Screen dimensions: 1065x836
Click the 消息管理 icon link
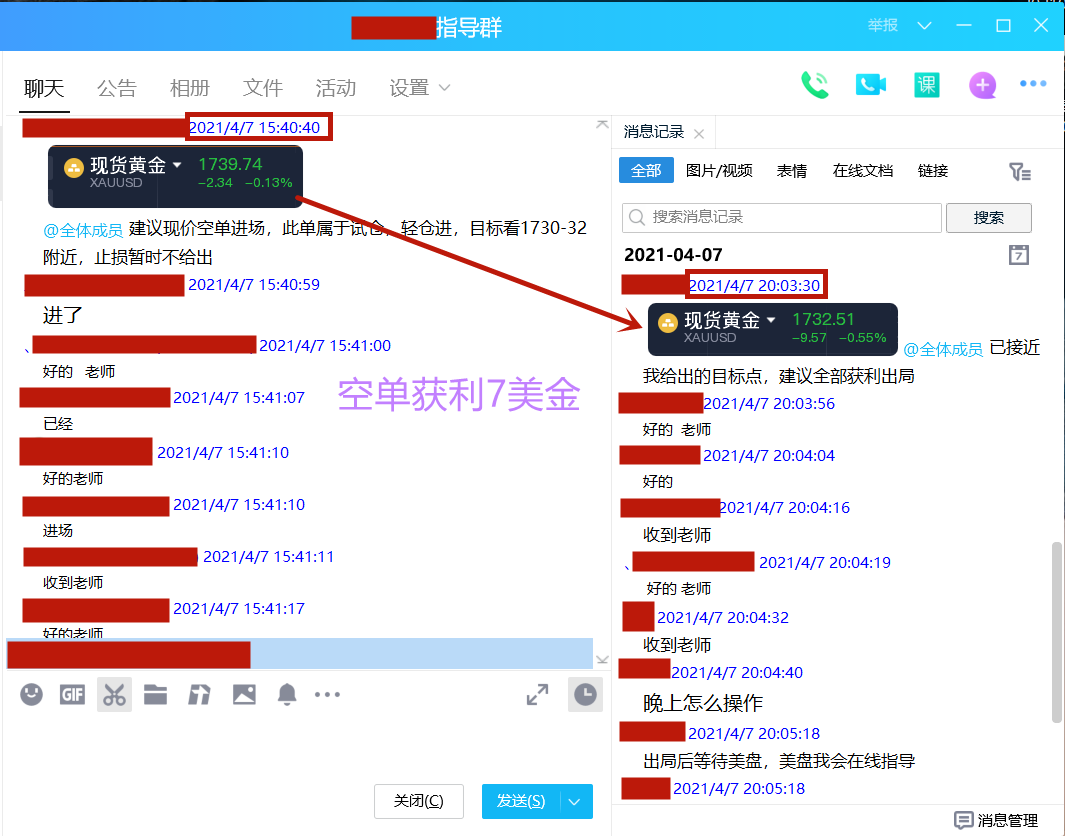(x=996, y=820)
